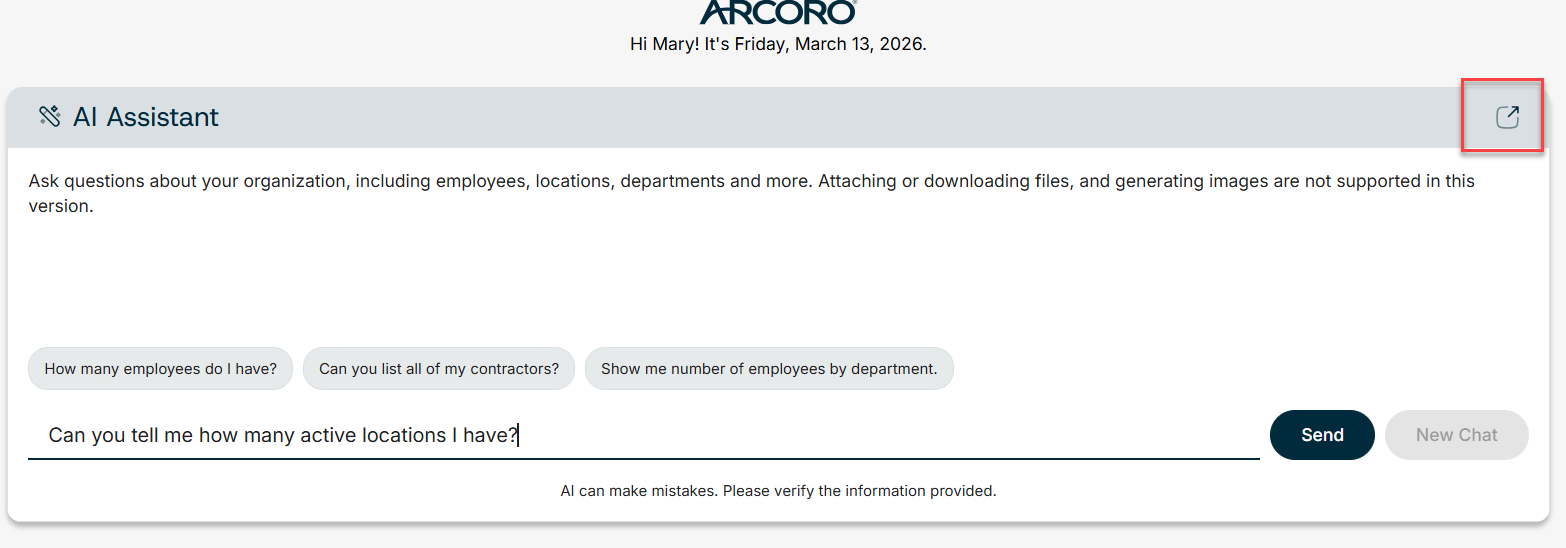1566x548 pixels.
Task: Open AI Assistant in pop-out window icon
Action: (1507, 117)
